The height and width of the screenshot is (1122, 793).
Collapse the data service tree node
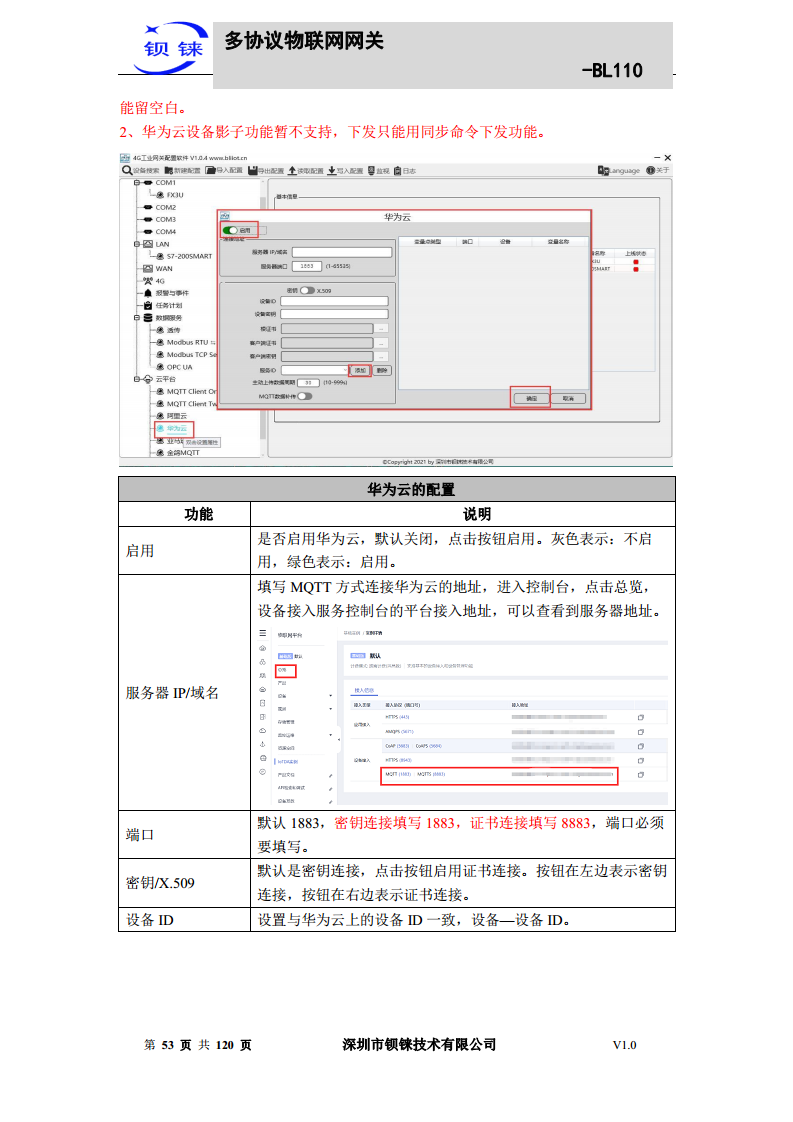coord(137,318)
